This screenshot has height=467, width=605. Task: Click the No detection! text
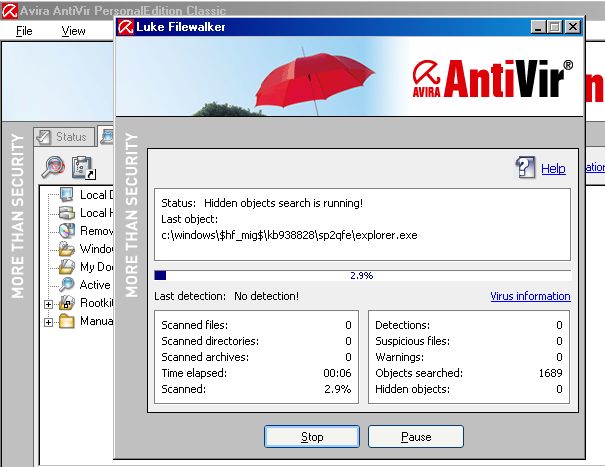[x=267, y=296]
